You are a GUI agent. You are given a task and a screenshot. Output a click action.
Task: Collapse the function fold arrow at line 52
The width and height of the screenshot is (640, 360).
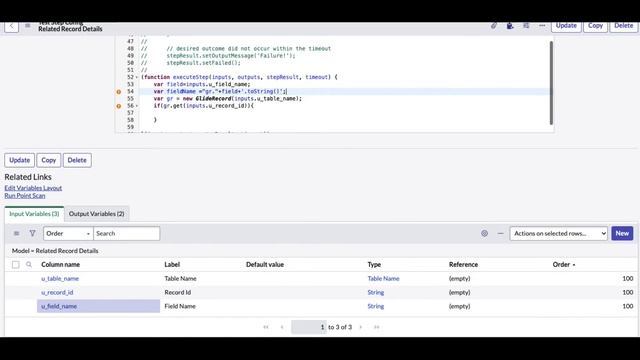coord(137,77)
